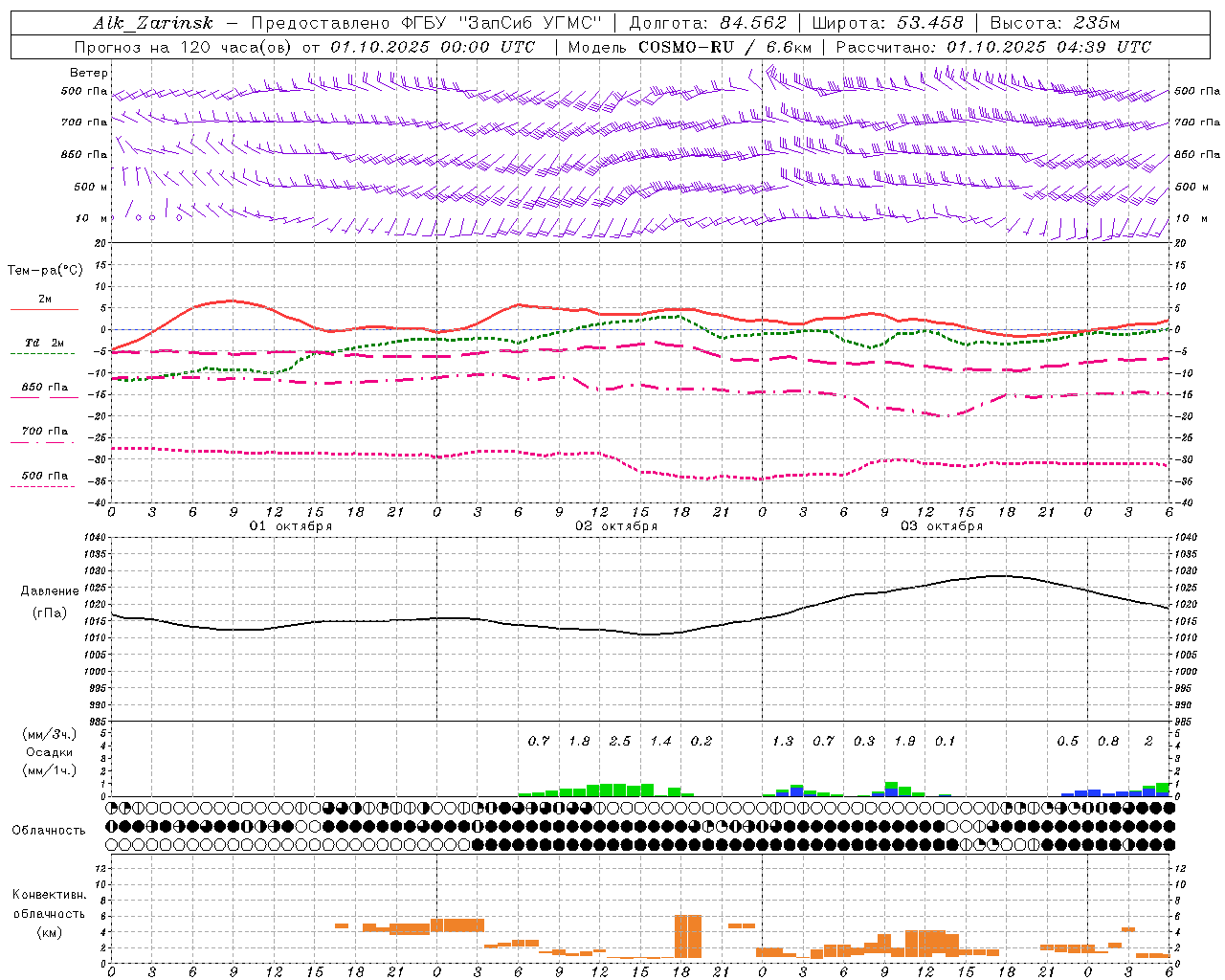
Task: Click the 'Модель COSMO-RU / 6.6км' text
Action: 690,47
